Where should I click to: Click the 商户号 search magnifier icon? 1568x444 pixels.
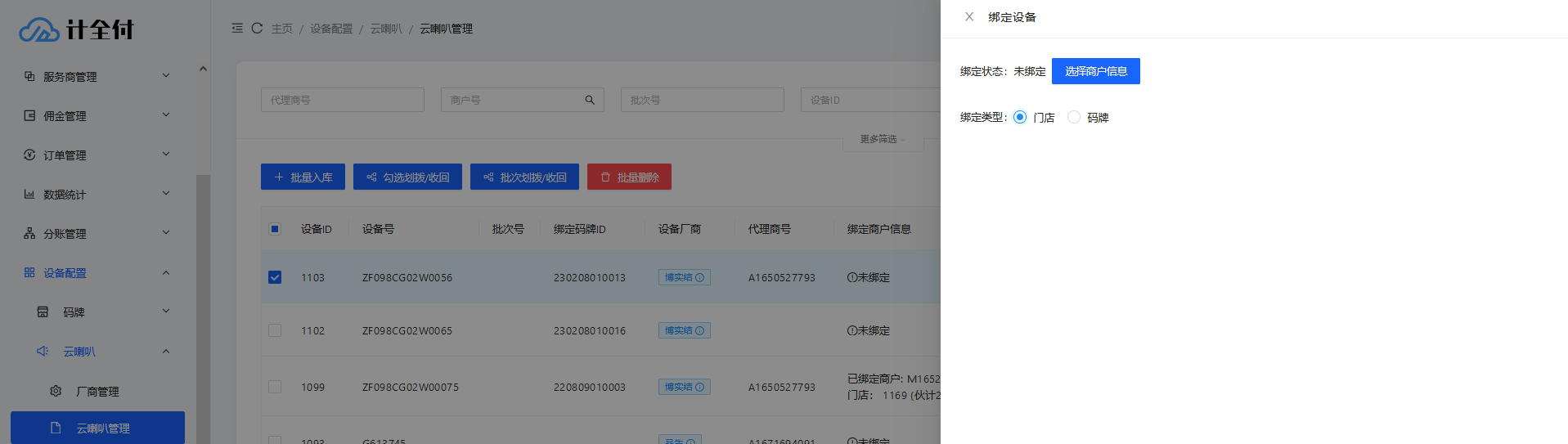(590, 100)
